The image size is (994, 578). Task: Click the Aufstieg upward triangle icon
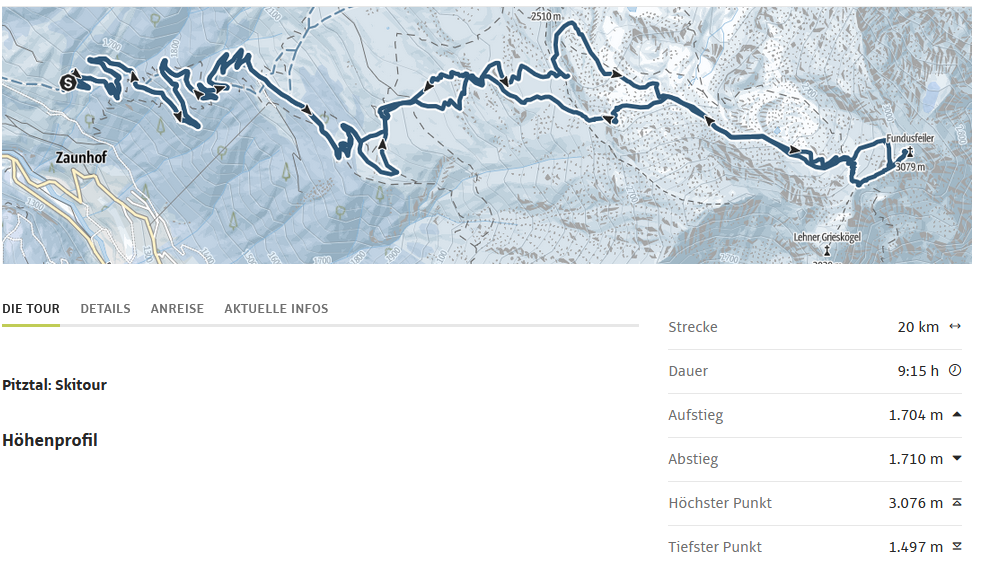click(x=957, y=414)
